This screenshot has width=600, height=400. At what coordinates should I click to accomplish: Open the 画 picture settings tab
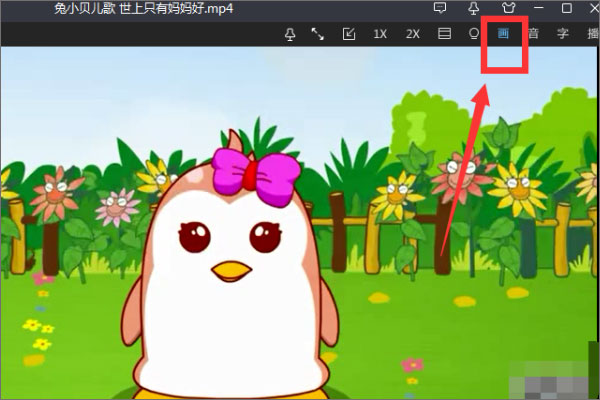[504, 34]
